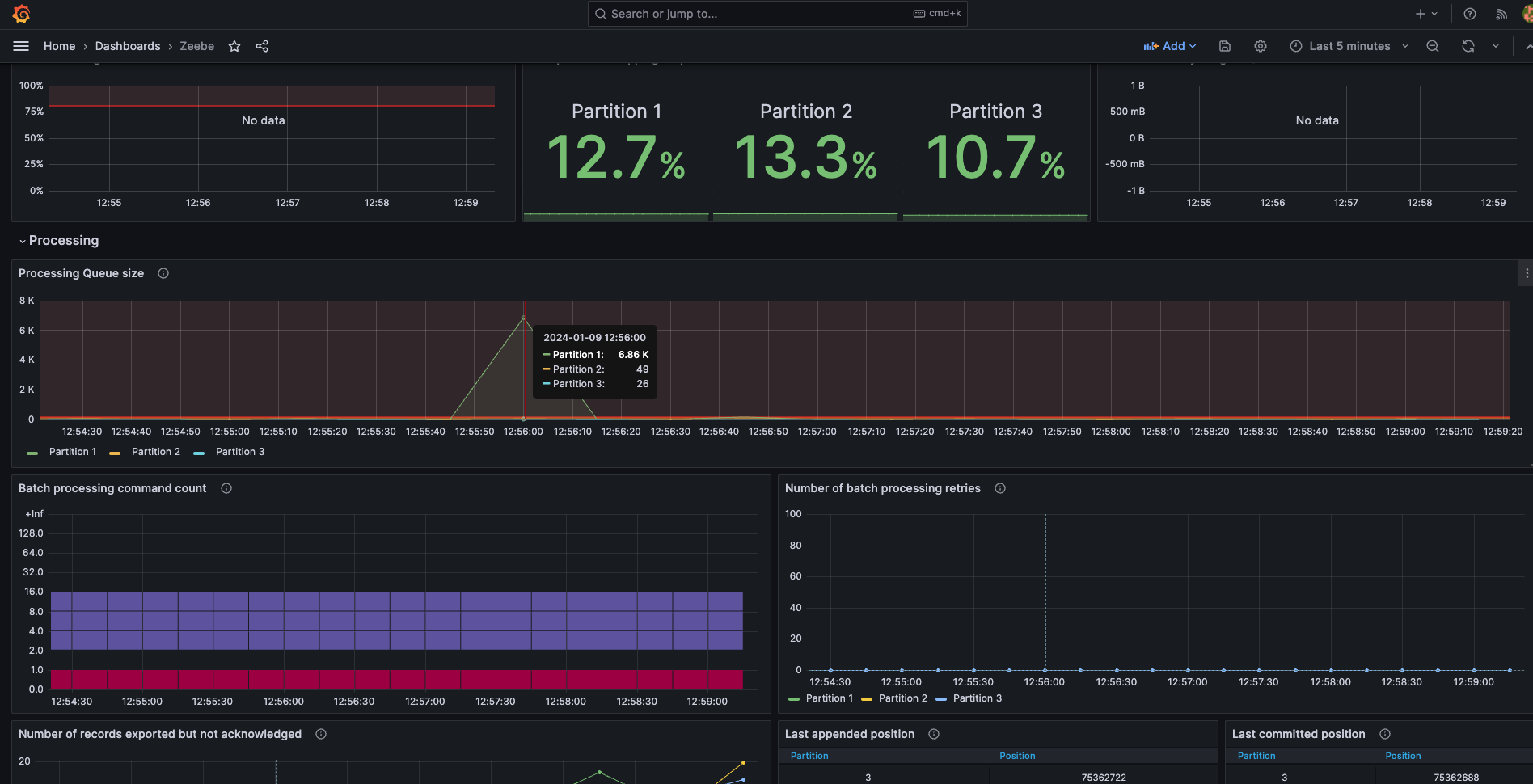Show info for records exported not acknowledged
This screenshot has width=1533, height=784.
[321, 734]
